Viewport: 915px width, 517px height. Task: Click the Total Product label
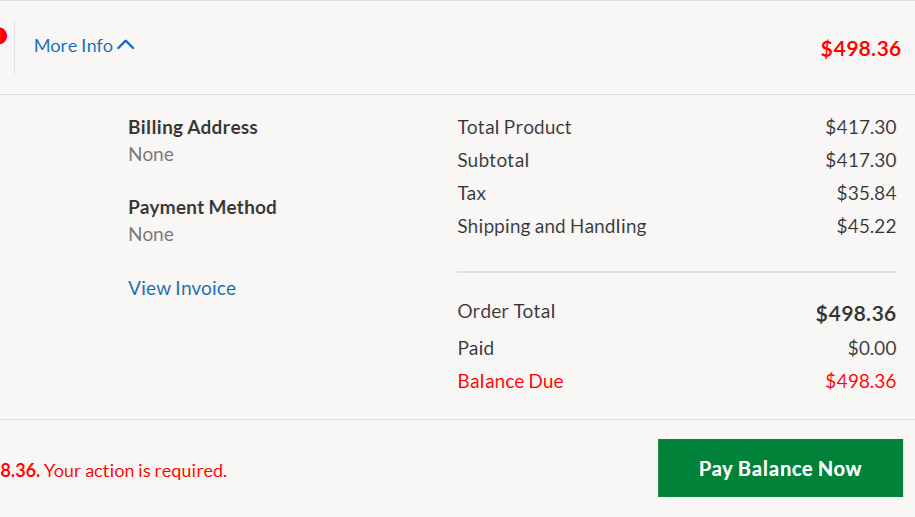point(514,127)
